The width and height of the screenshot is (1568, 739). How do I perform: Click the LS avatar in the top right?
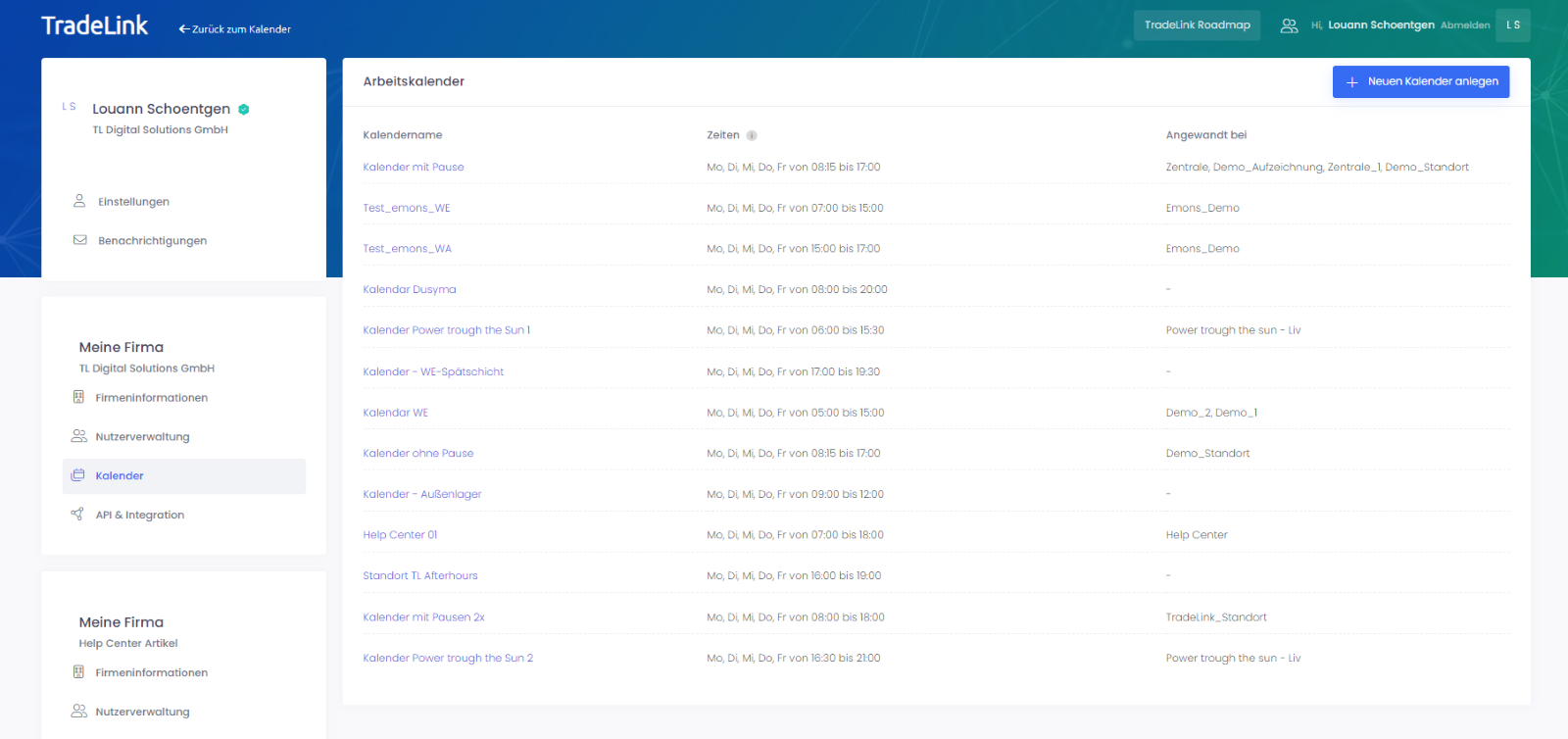(1512, 25)
